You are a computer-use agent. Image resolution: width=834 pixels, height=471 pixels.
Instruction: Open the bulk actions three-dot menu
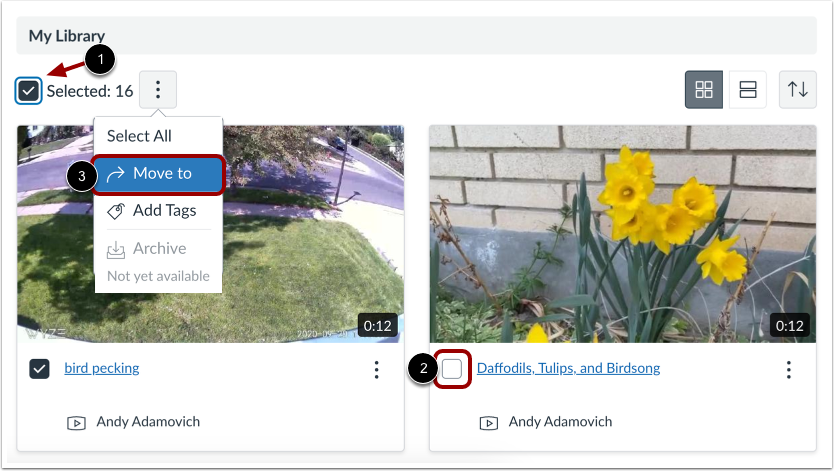pos(158,90)
